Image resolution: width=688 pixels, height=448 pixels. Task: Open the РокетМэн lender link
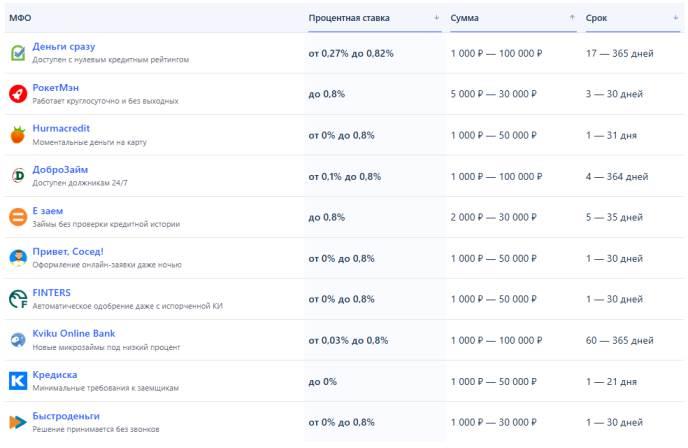coord(55,88)
